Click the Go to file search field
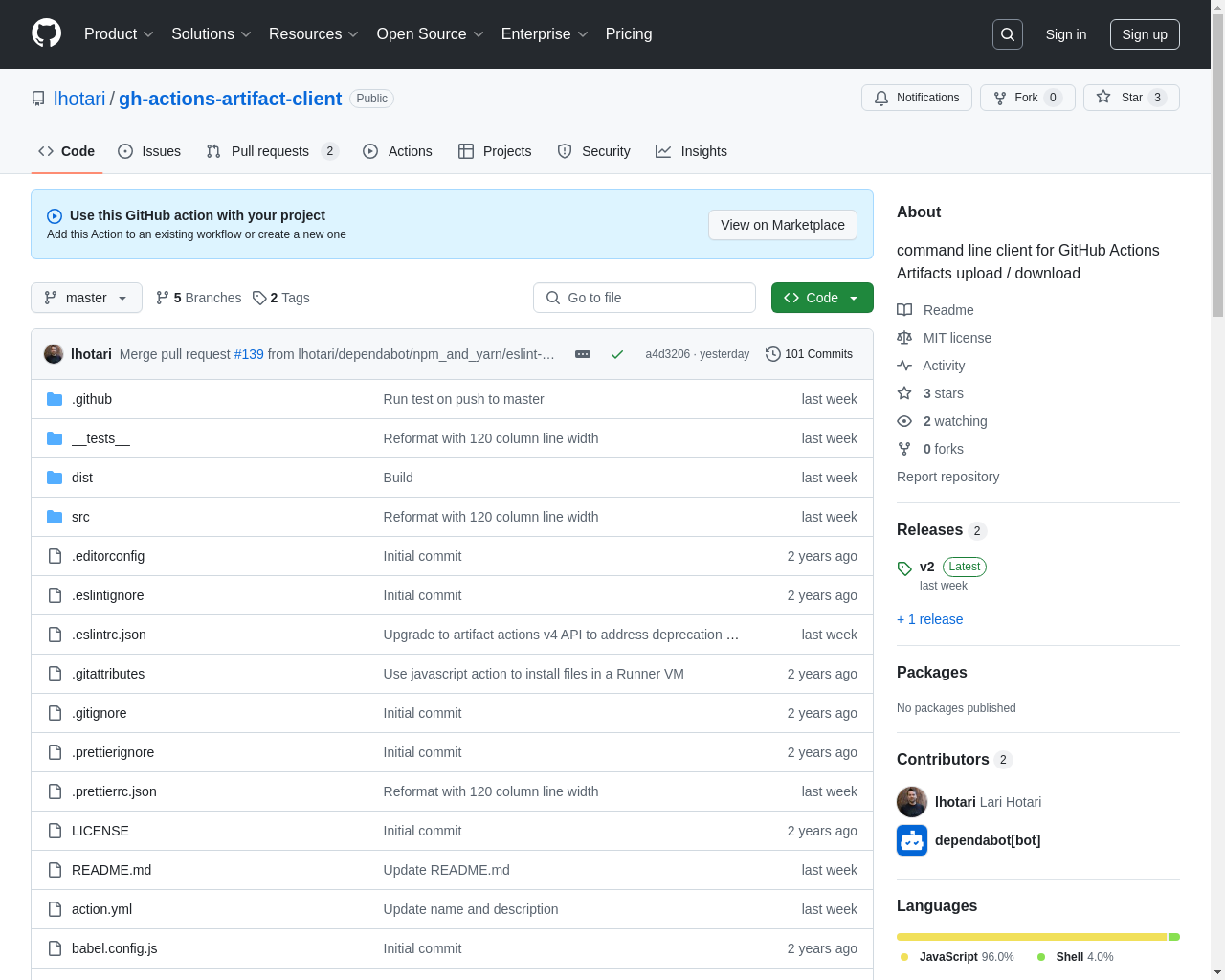Image resolution: width=1225 pixels, height=980 pixels. pyautogui.click(x=644, y=298)
